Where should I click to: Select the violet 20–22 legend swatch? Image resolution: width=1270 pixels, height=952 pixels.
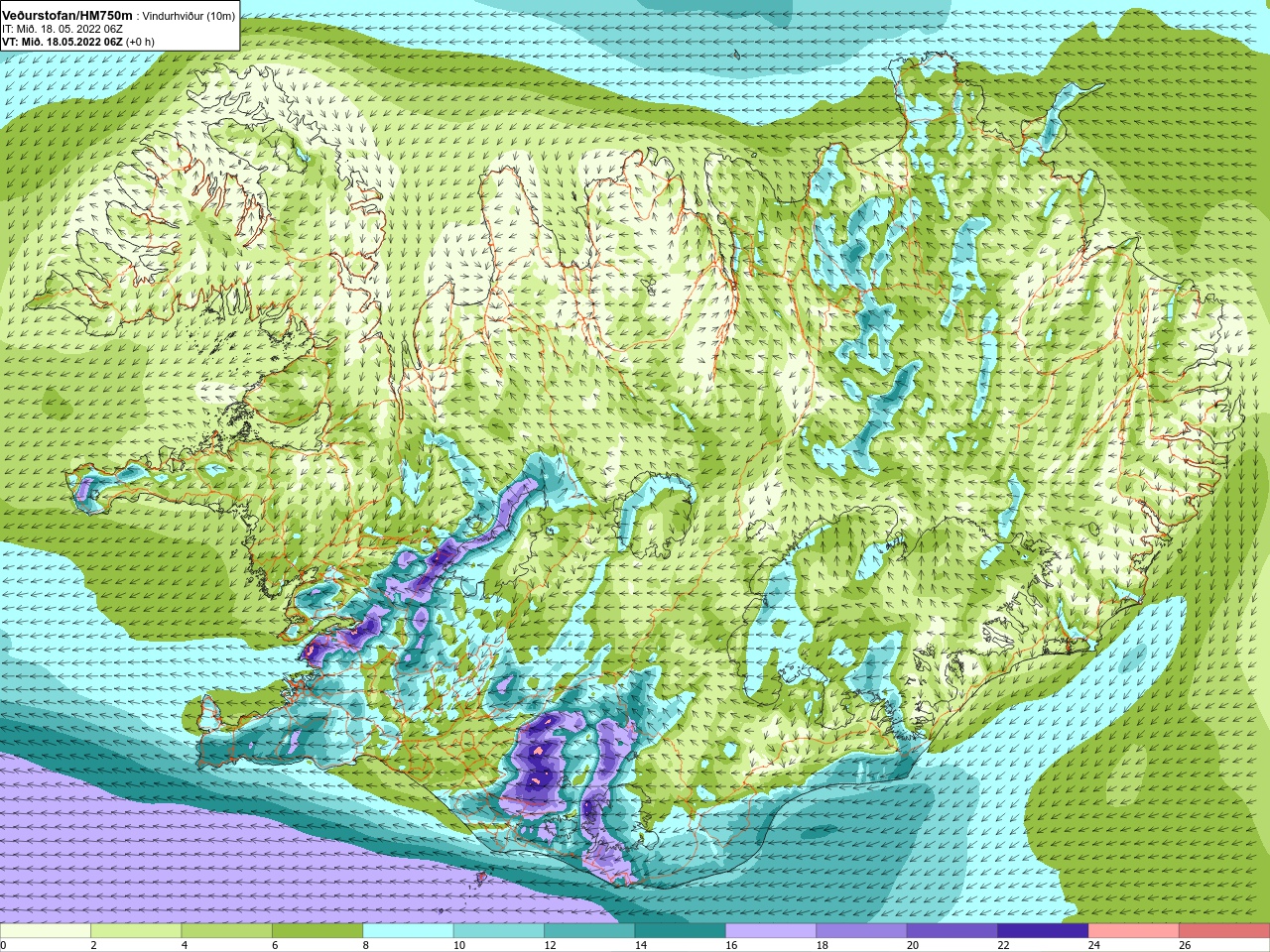952,931
